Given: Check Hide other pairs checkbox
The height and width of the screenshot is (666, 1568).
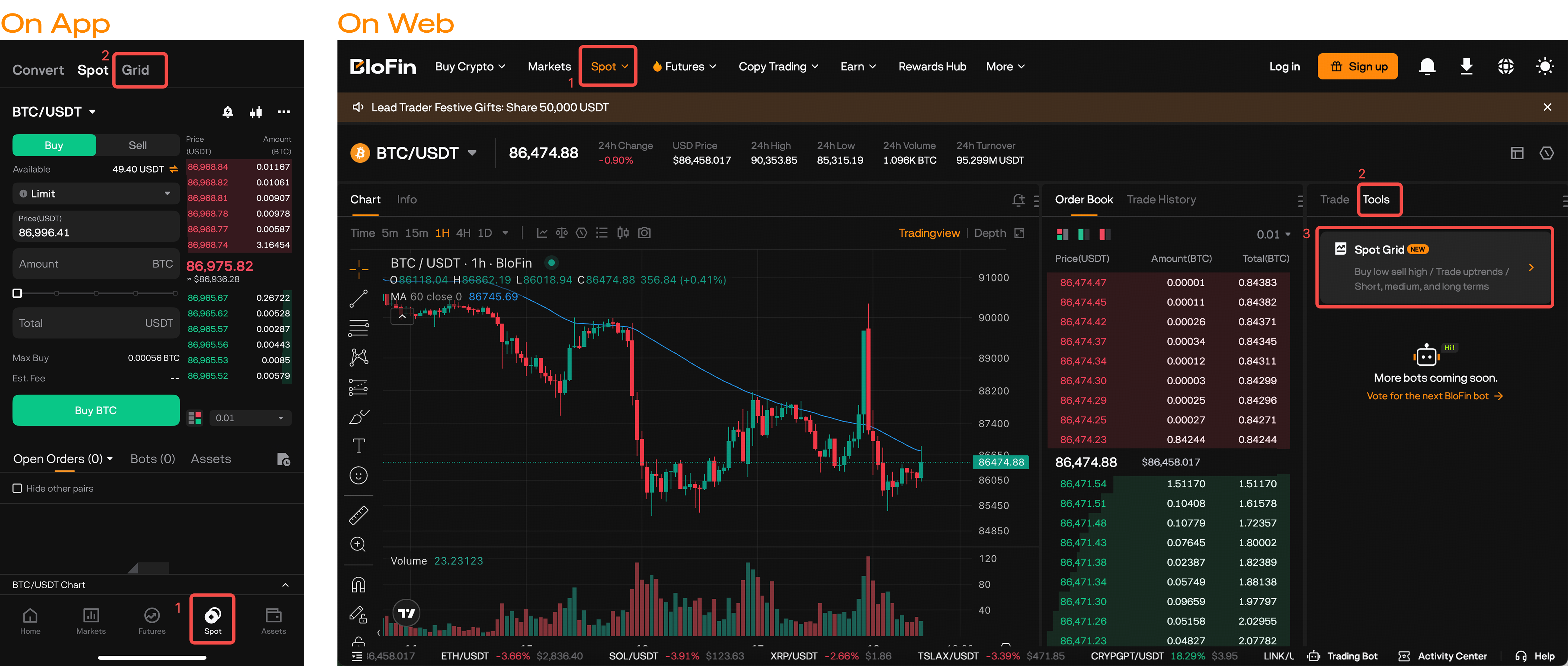Looking at the screenshot, I should (x=17, y=488).
